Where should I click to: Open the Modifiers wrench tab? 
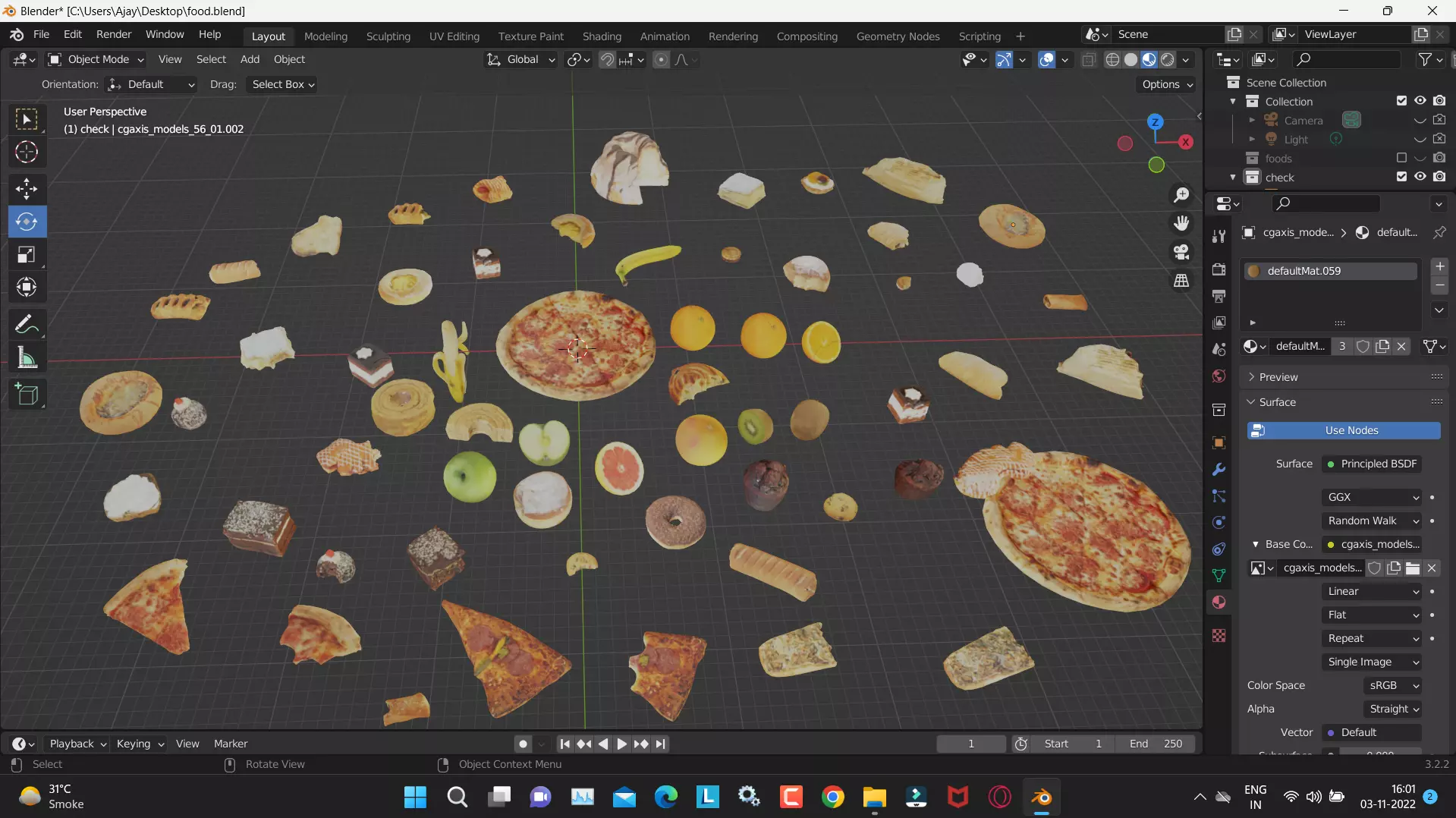tap(1219, 470)
